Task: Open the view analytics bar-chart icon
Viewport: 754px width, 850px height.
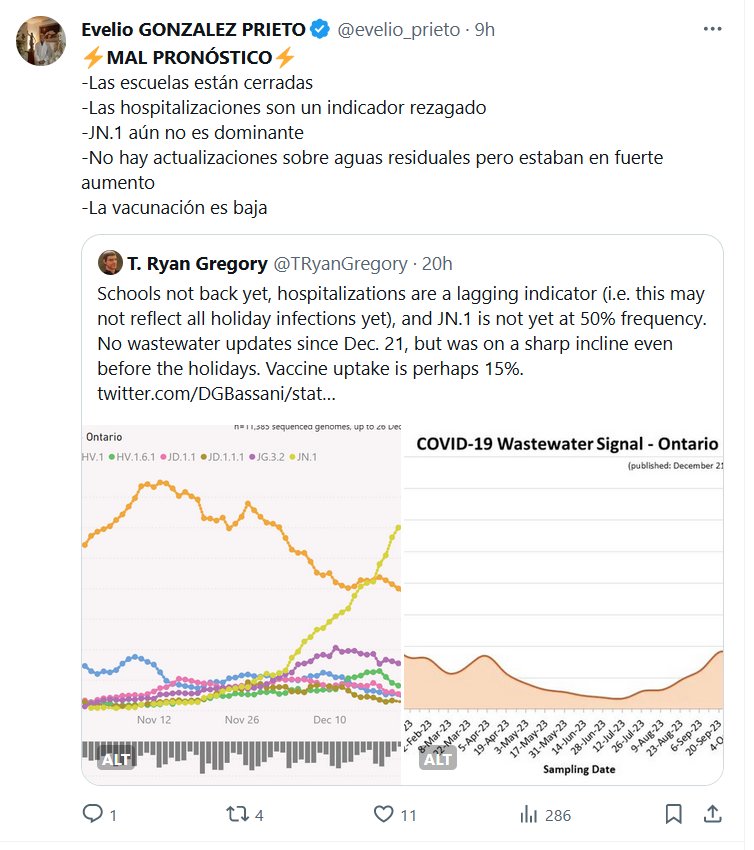Action: pyautogui.click(x=528, y=815)
